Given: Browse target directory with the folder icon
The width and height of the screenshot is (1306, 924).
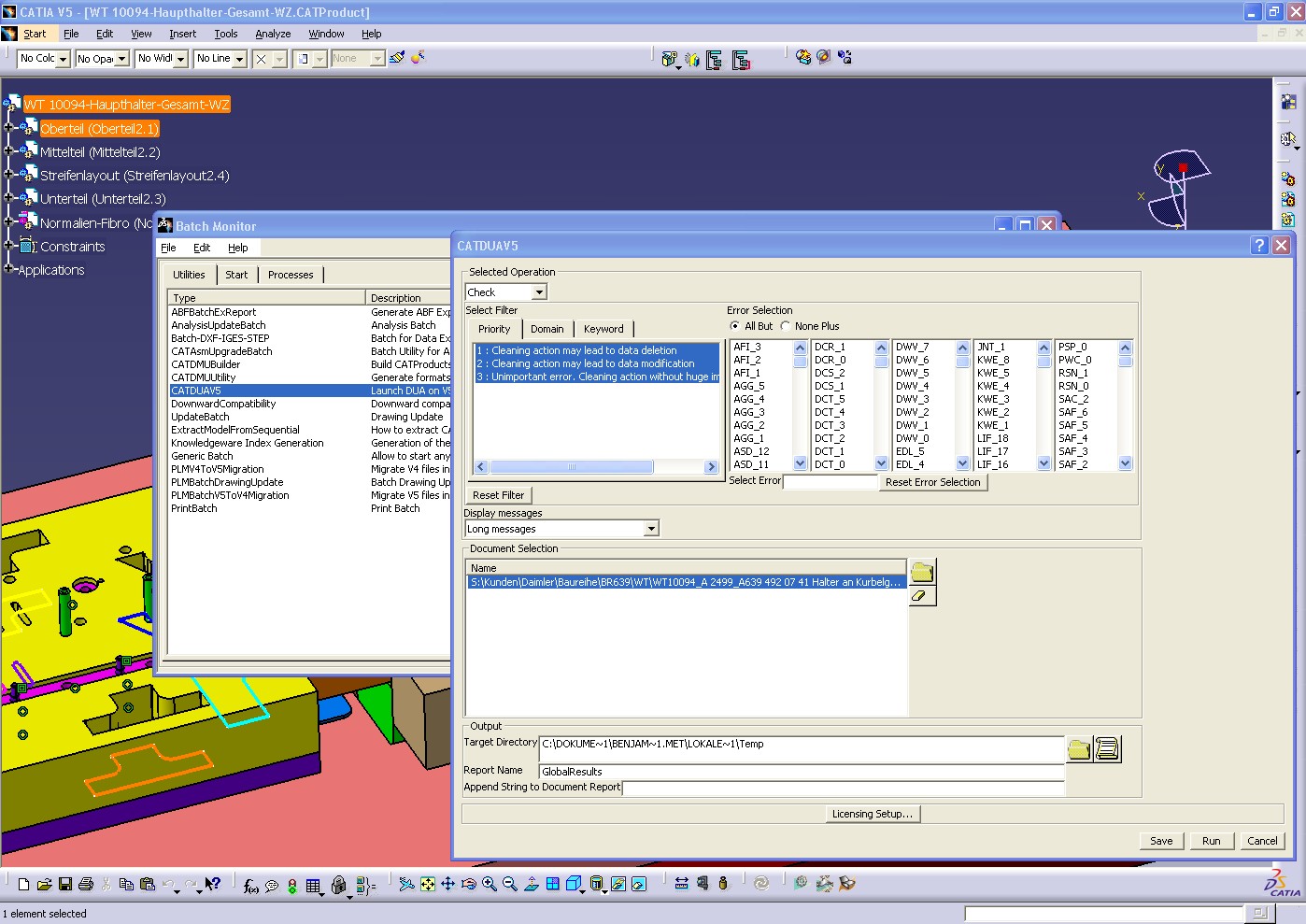Looking at the screenshot, I should click(1079, 749).
